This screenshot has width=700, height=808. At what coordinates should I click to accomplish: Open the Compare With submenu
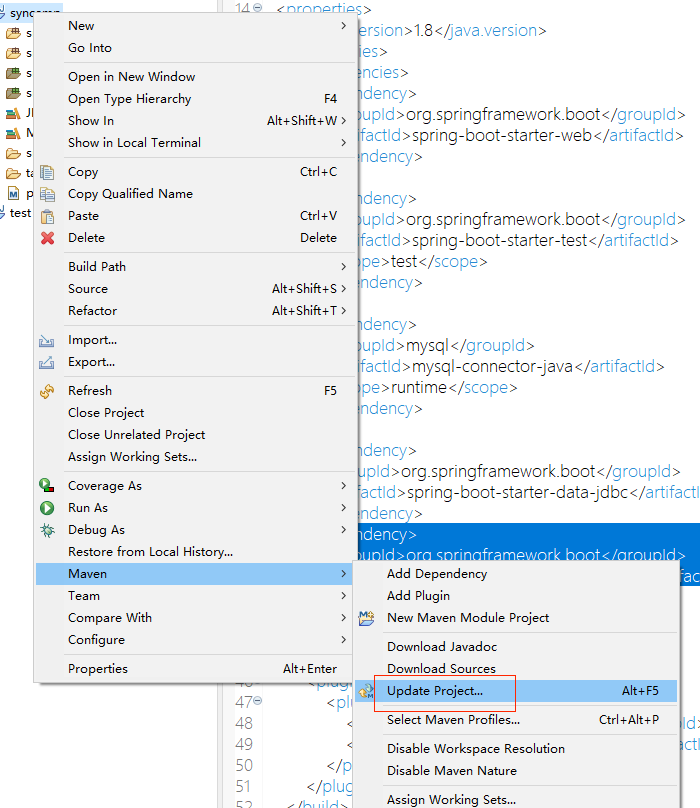point(194,618)
